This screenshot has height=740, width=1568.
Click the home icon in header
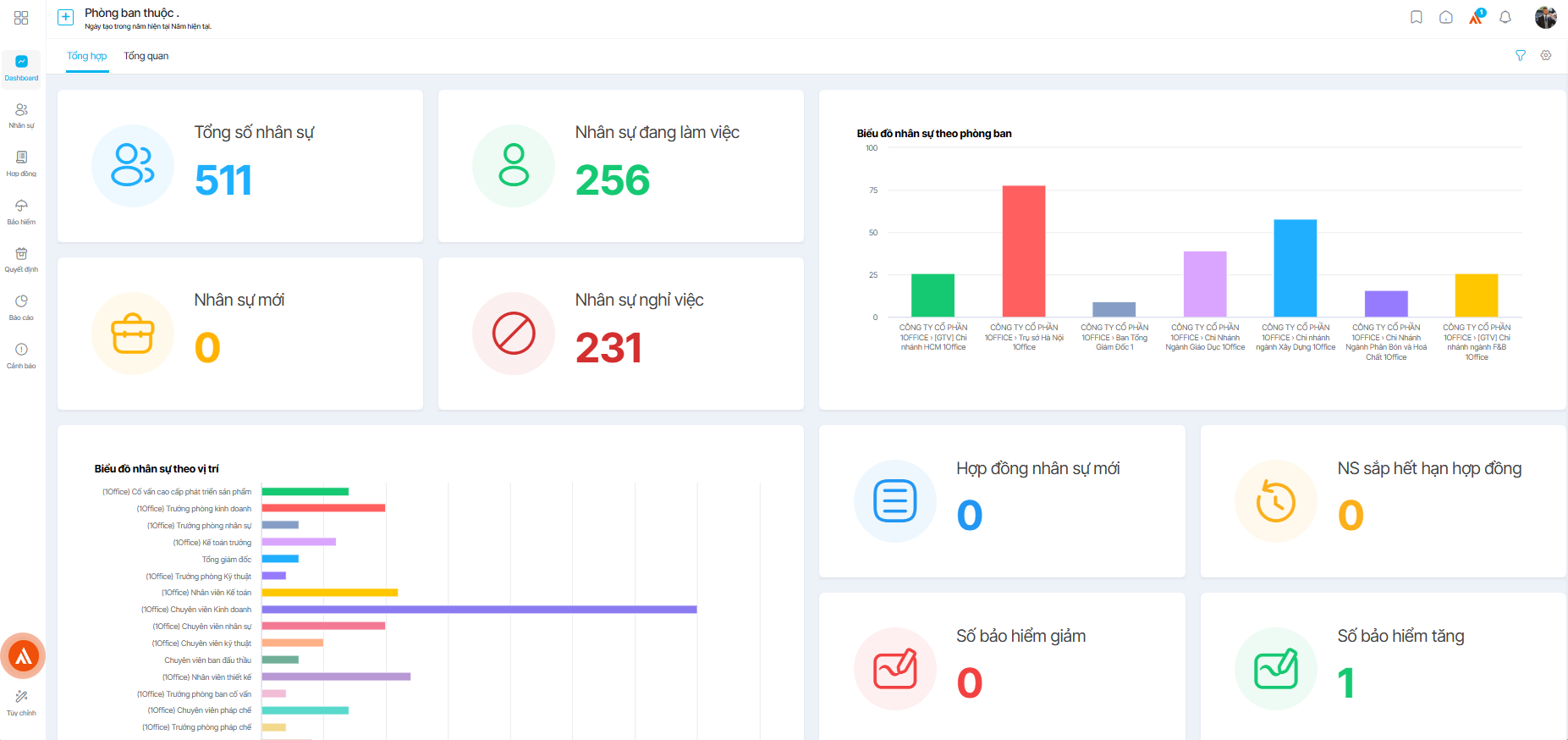tap(1446, 17)
